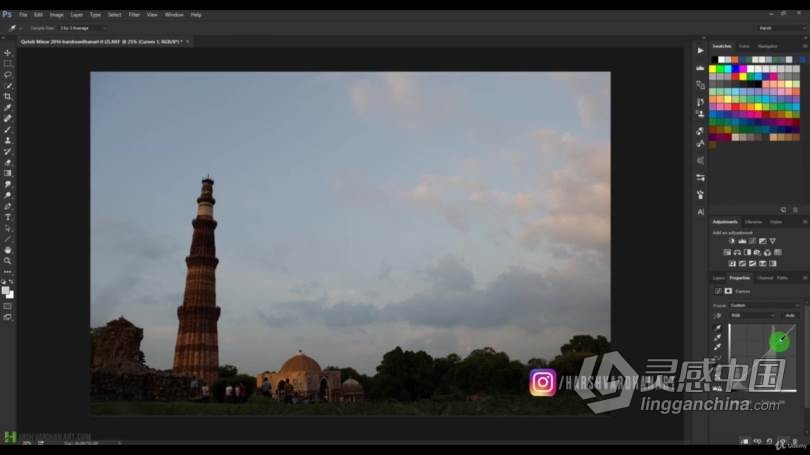Image resolution: width=810 pixels, height=455 pixels.
Task: Click the Auto button in Curves
Action: [790, 316]
